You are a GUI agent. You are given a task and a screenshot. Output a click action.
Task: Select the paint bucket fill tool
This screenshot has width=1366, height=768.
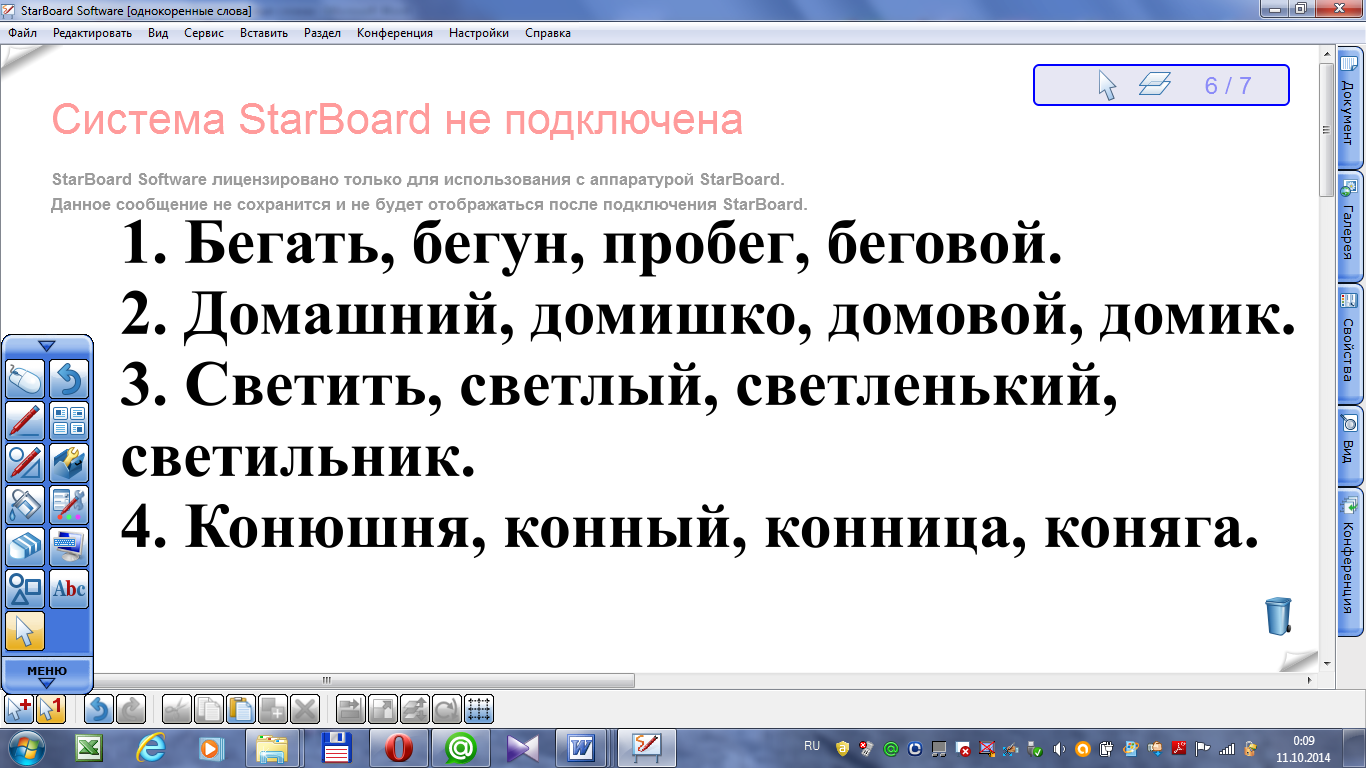tap(26, 505)
